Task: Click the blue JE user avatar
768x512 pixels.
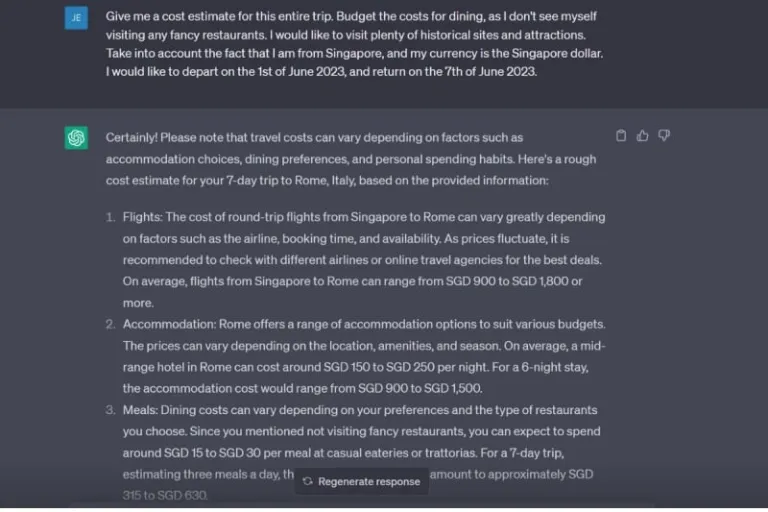Action: [x=76, y=18]
